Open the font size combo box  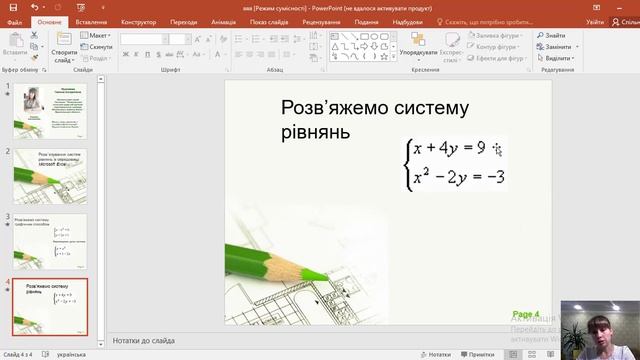(x=180, y=39)
